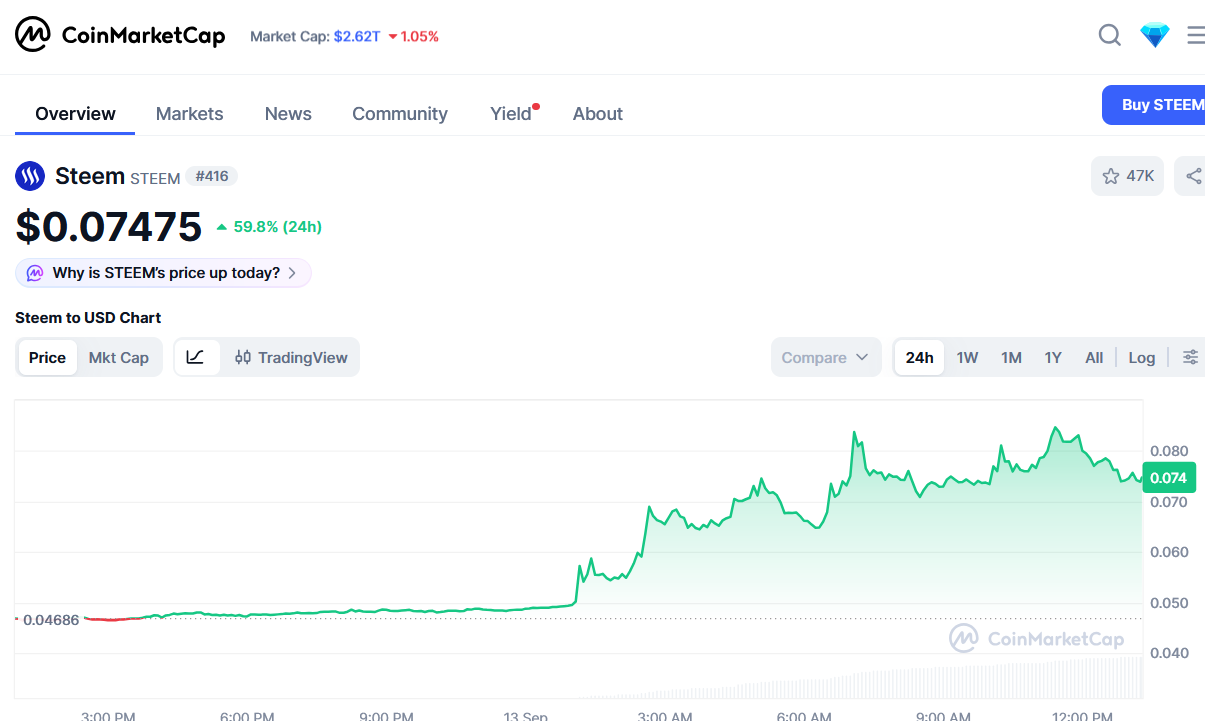Open 'Why is STEEM's price up today?'

[163, 273]
